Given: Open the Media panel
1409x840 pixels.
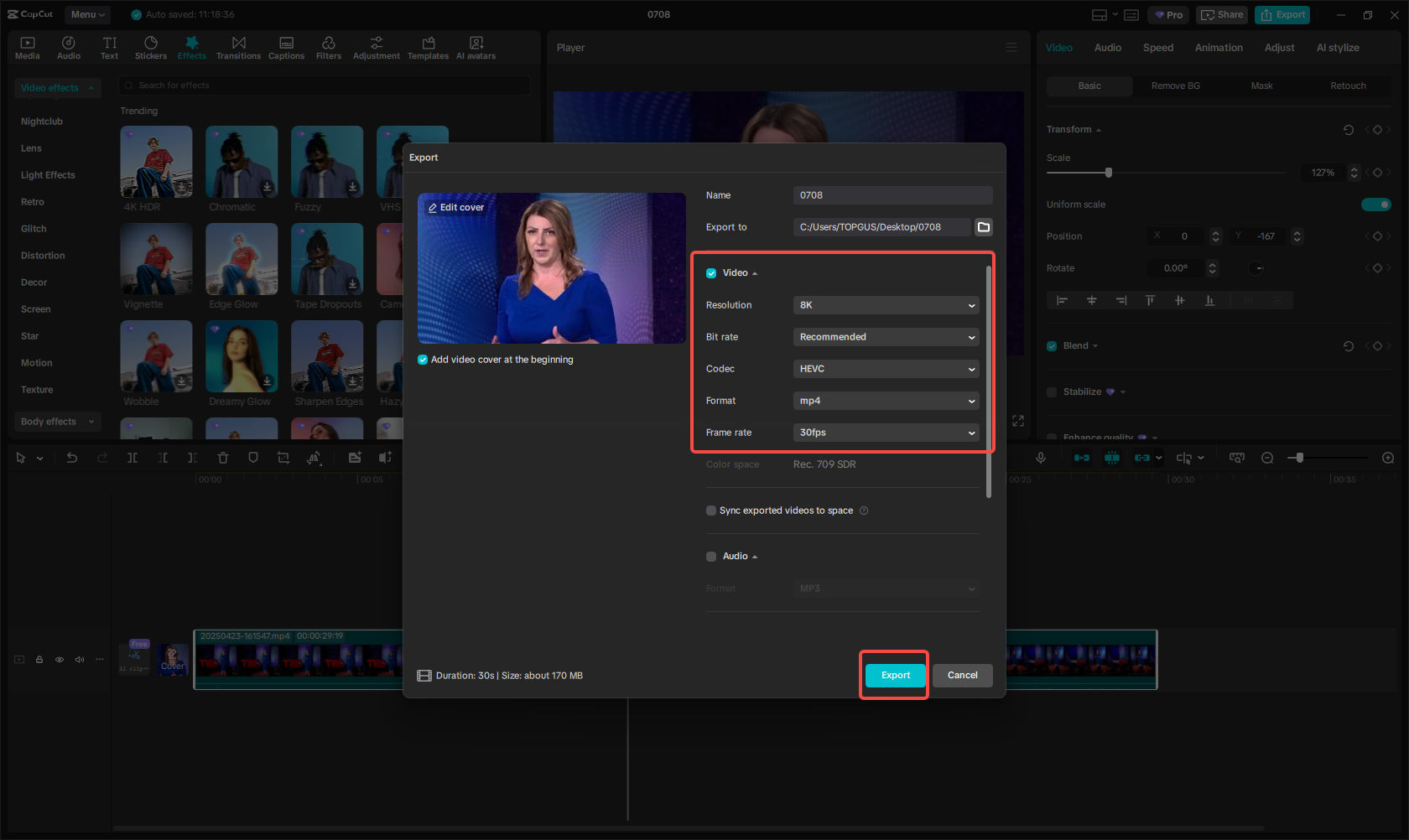Looking at the screenshot, I should click(x=27, y=47).
